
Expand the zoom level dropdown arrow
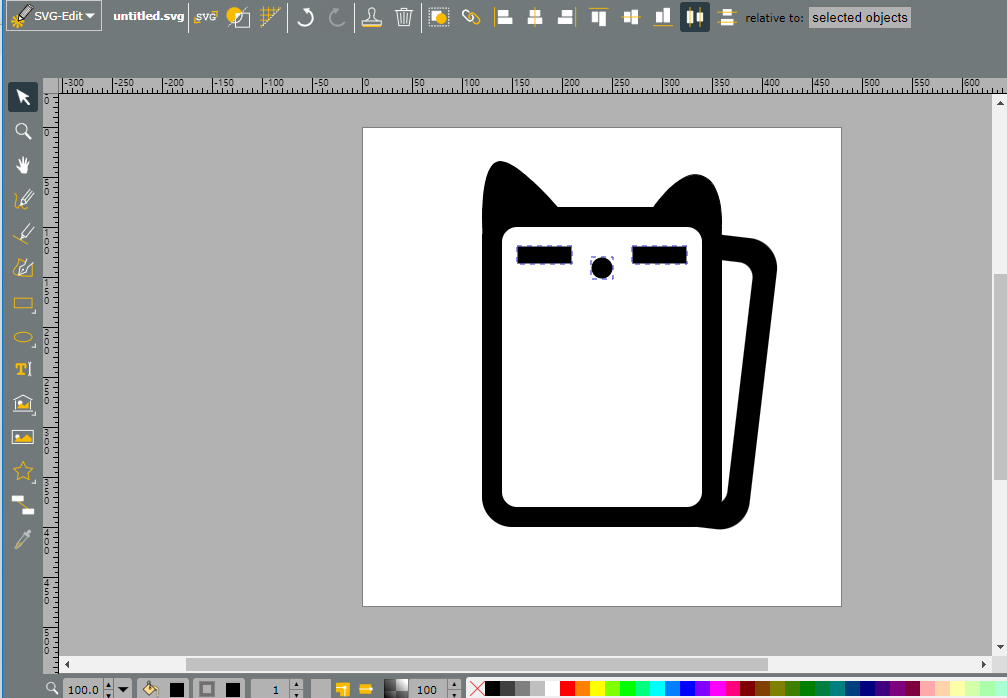pyautogui.click(x=123, y=690)
